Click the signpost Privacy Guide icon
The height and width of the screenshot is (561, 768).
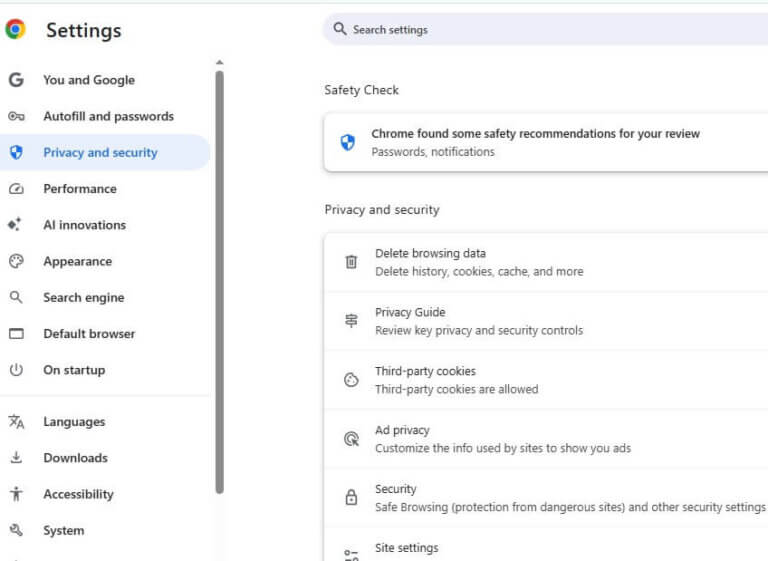(351, 321)
